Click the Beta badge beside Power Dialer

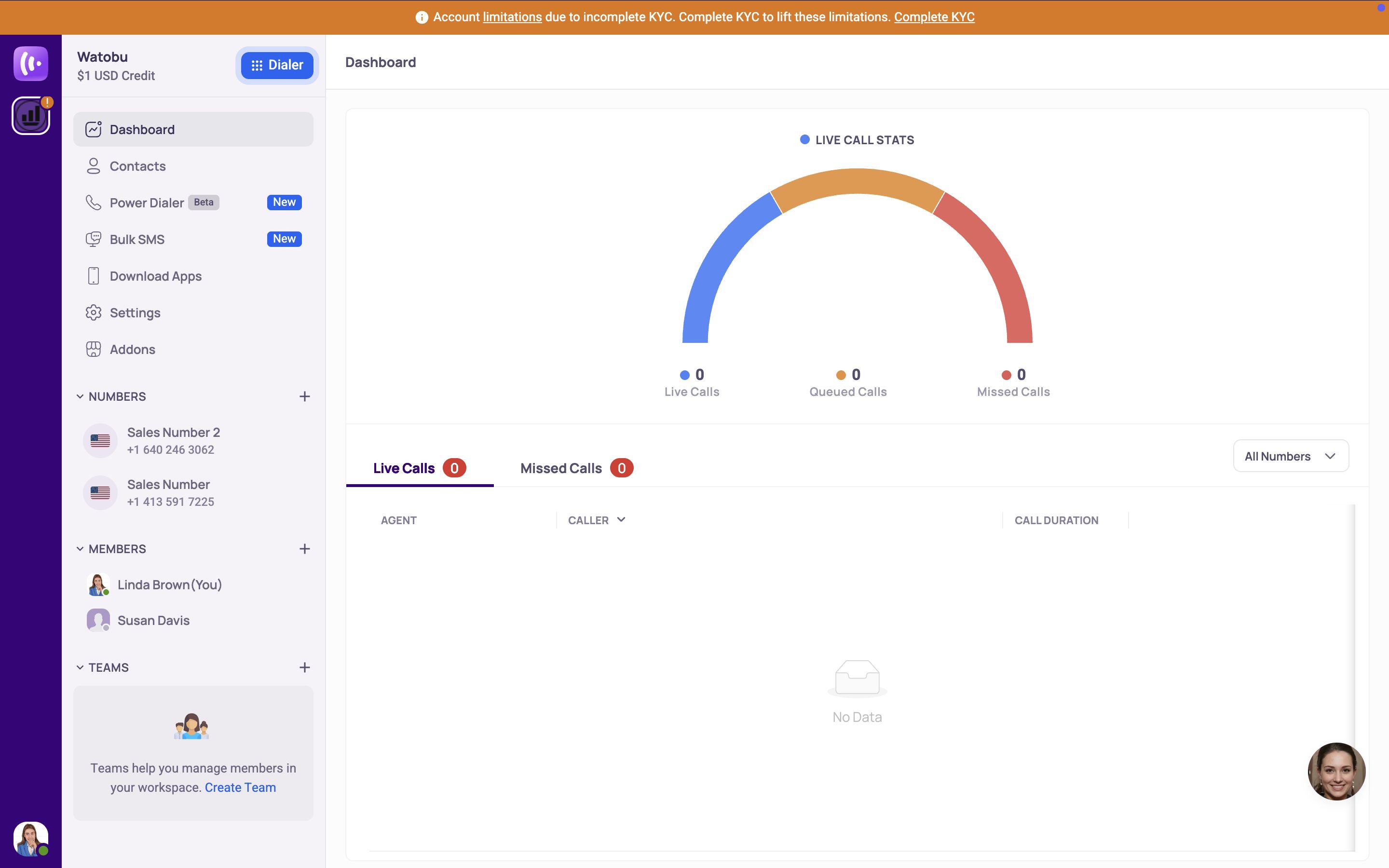(204, 202)
